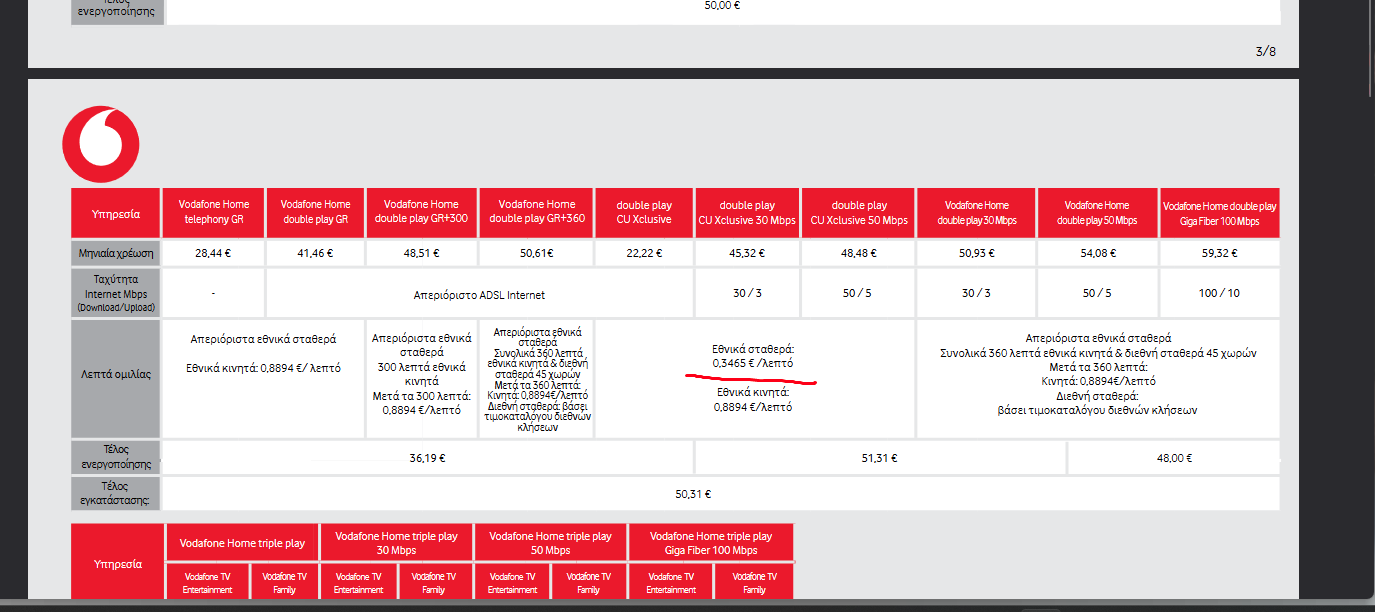This screenshot has height=612, width=1375.
Task: Click the Ταχύτητα Internet Mbps row label
Action: pos(116,293)
